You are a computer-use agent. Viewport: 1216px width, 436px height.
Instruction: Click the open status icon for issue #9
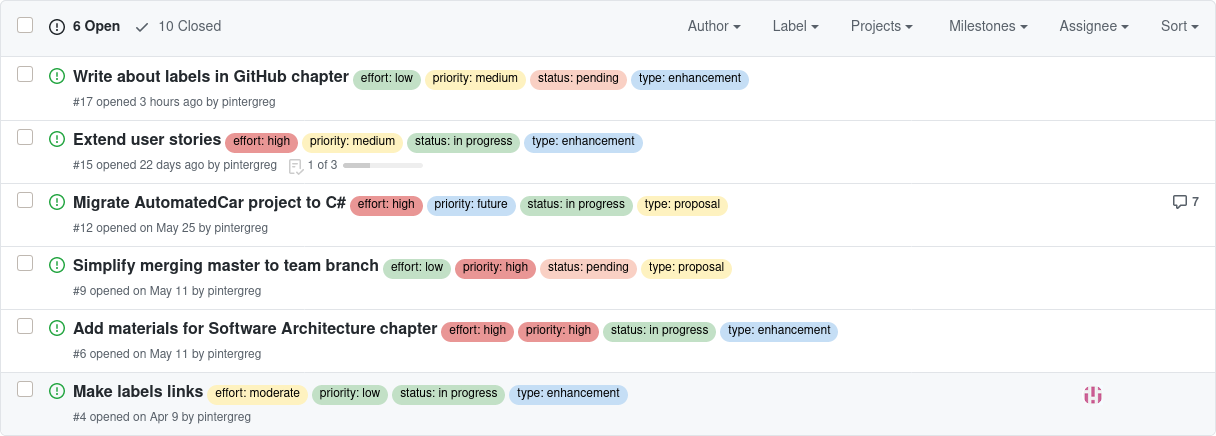57,265
